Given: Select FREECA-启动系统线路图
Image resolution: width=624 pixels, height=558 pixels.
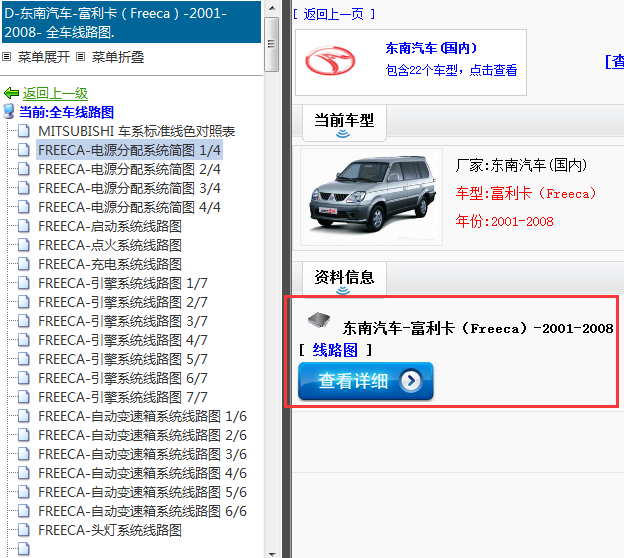Looking at the screenshot, I should [110, 226].
